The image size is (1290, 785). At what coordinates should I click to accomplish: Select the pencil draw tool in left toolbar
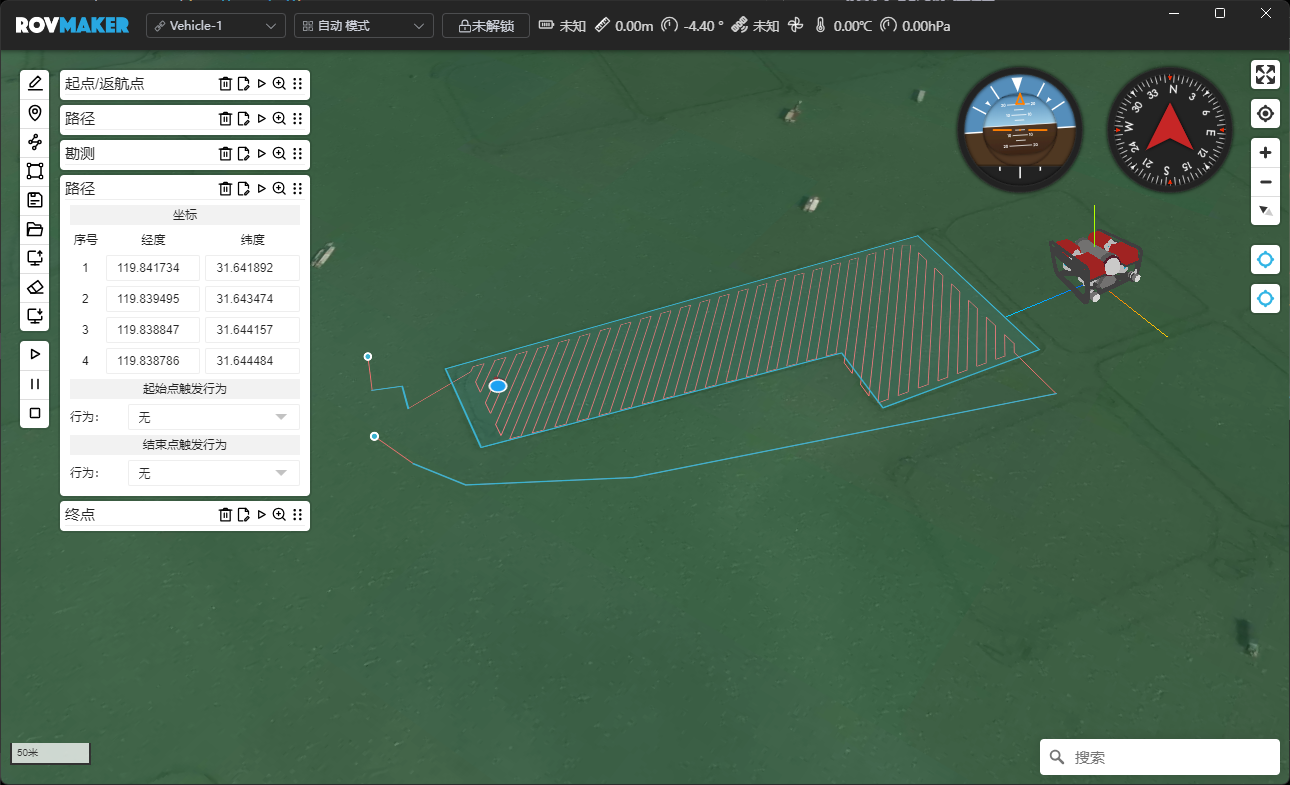click(35, 83)
